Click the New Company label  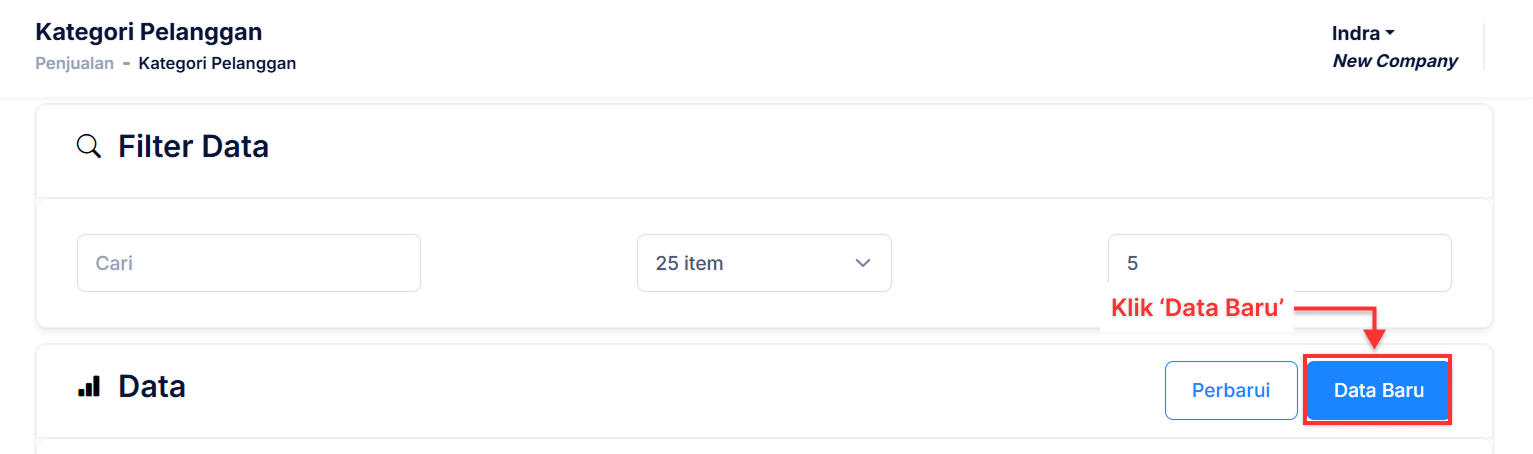tap(1395, 61)
